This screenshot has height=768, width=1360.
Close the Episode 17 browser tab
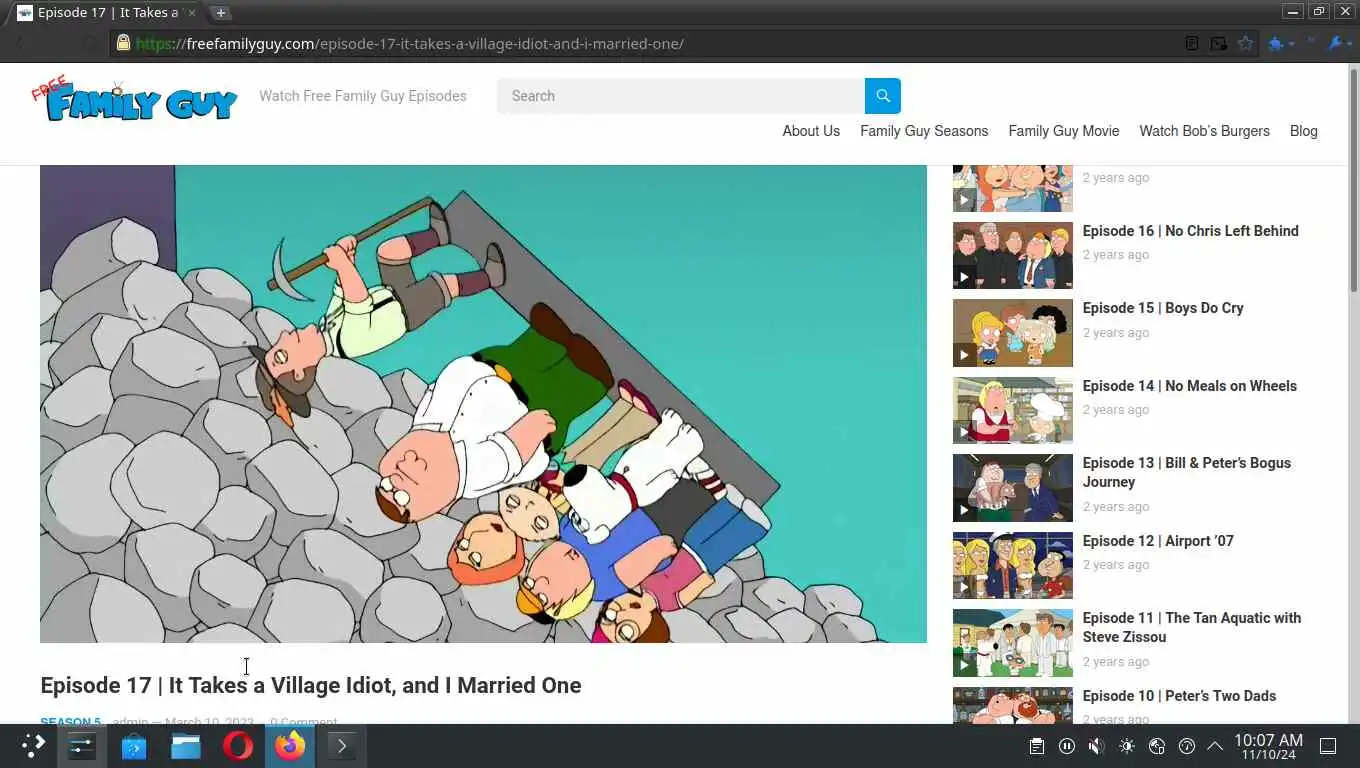tap(192, 13)
